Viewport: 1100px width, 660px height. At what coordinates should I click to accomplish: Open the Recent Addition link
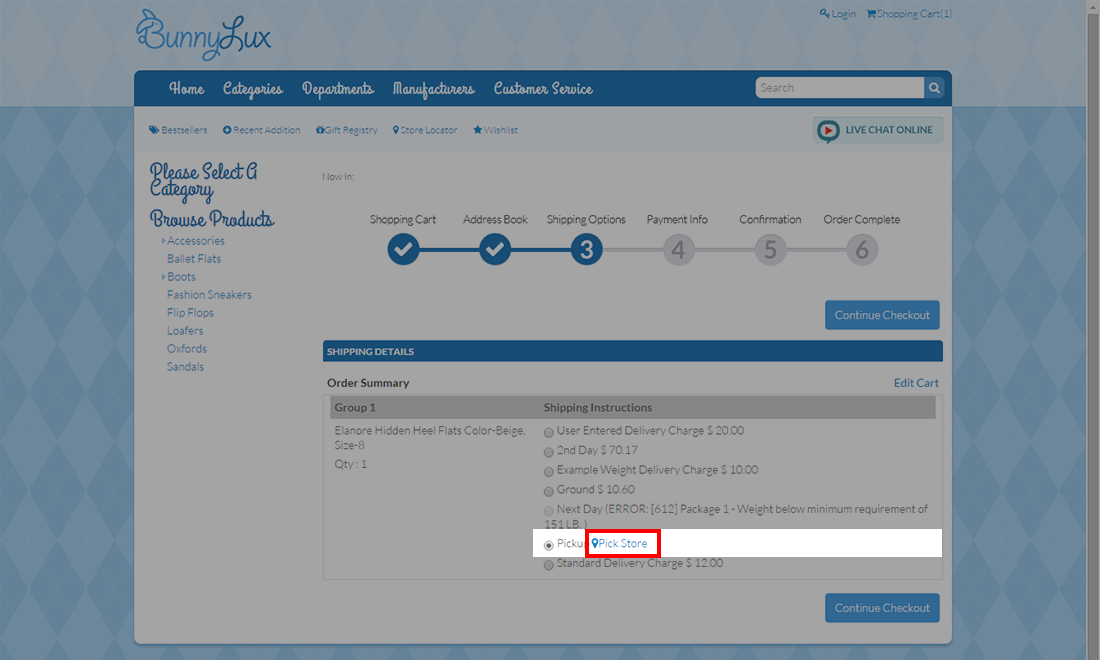(x=262, y=130)
